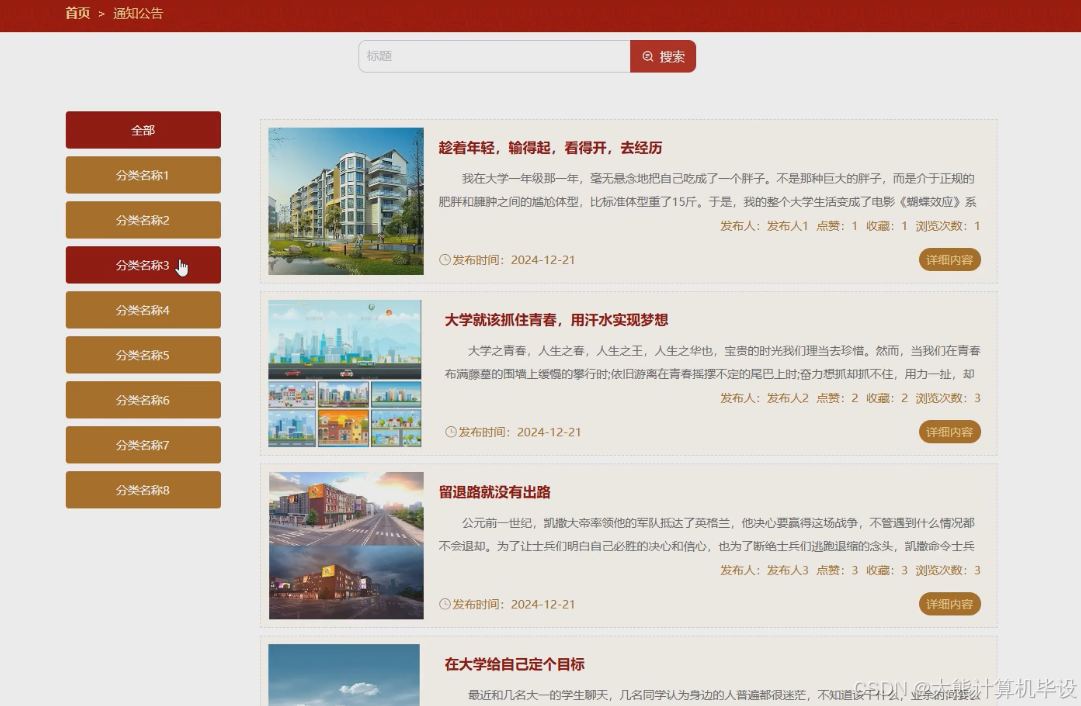Click 发布时间 date of the 留退路就没有出路 article
1081x706 pixels.
click(514, 604)
